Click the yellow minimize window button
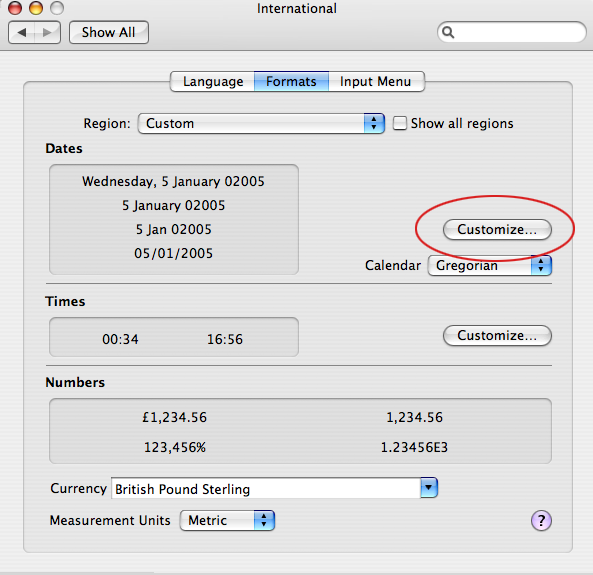 point(36,8)
